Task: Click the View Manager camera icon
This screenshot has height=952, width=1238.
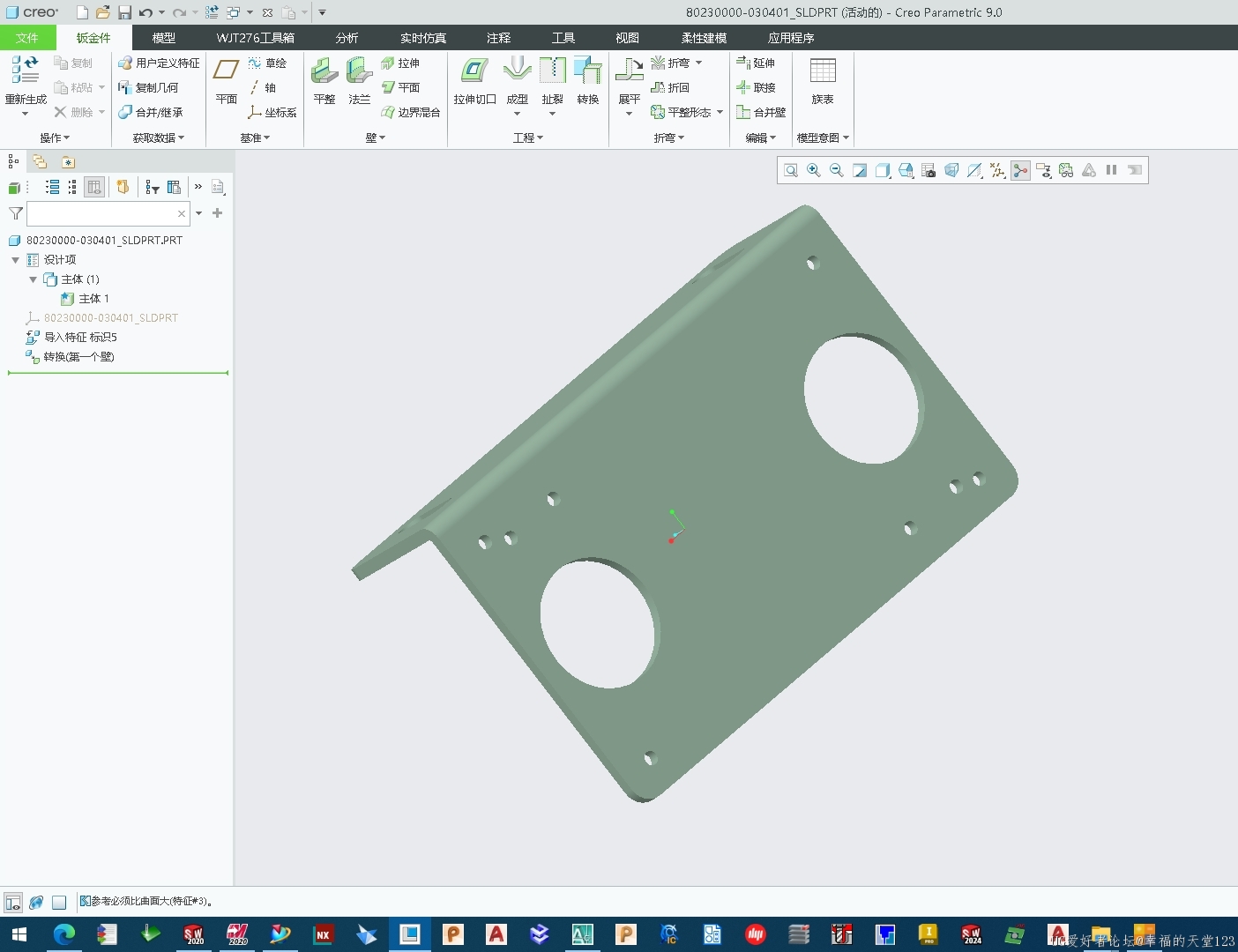Action: pos(928,170)
